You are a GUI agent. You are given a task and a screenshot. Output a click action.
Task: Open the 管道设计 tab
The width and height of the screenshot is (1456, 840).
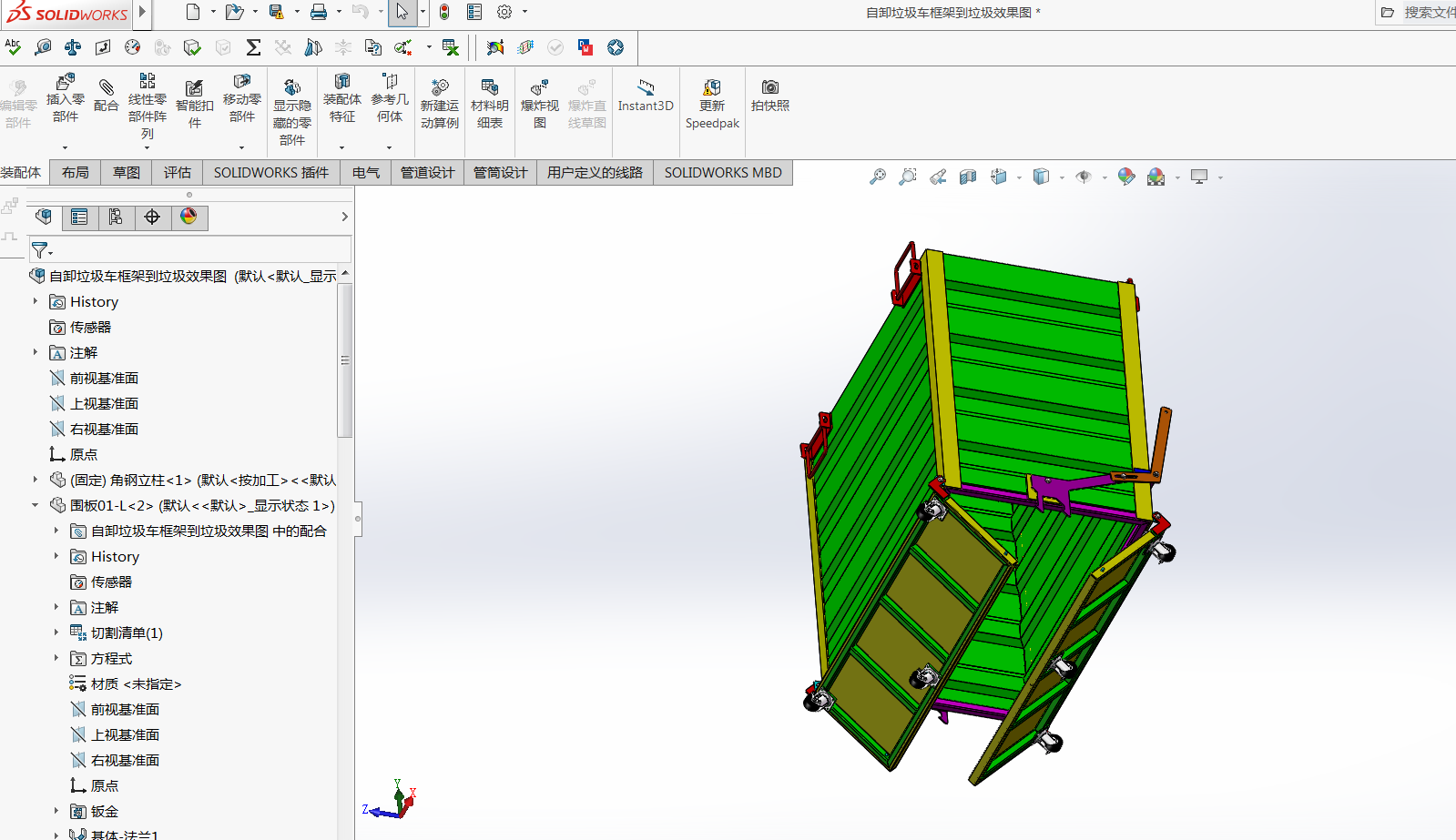[428, 172]
